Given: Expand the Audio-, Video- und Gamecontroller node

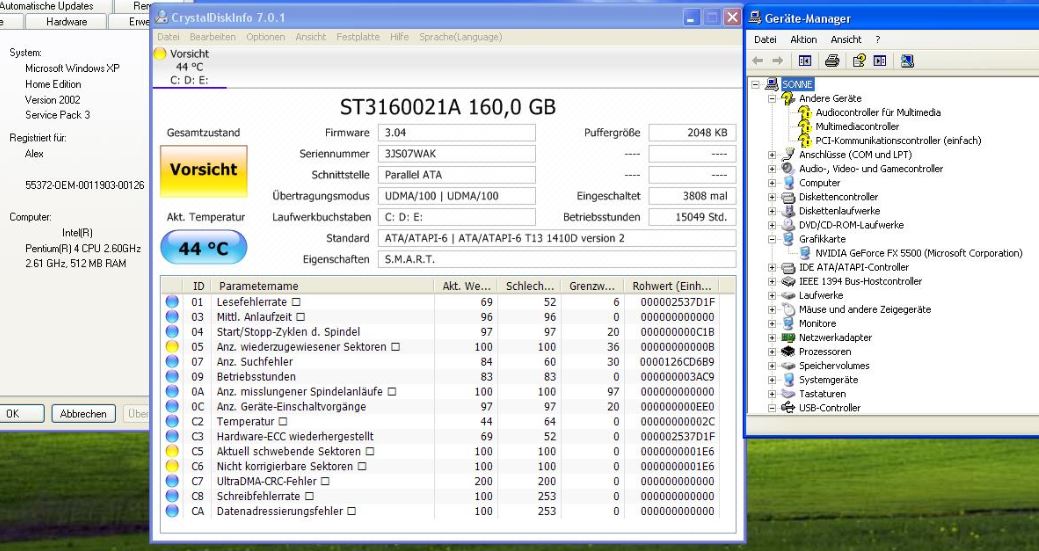Looking at the screenshot, I should pos(772,169).
